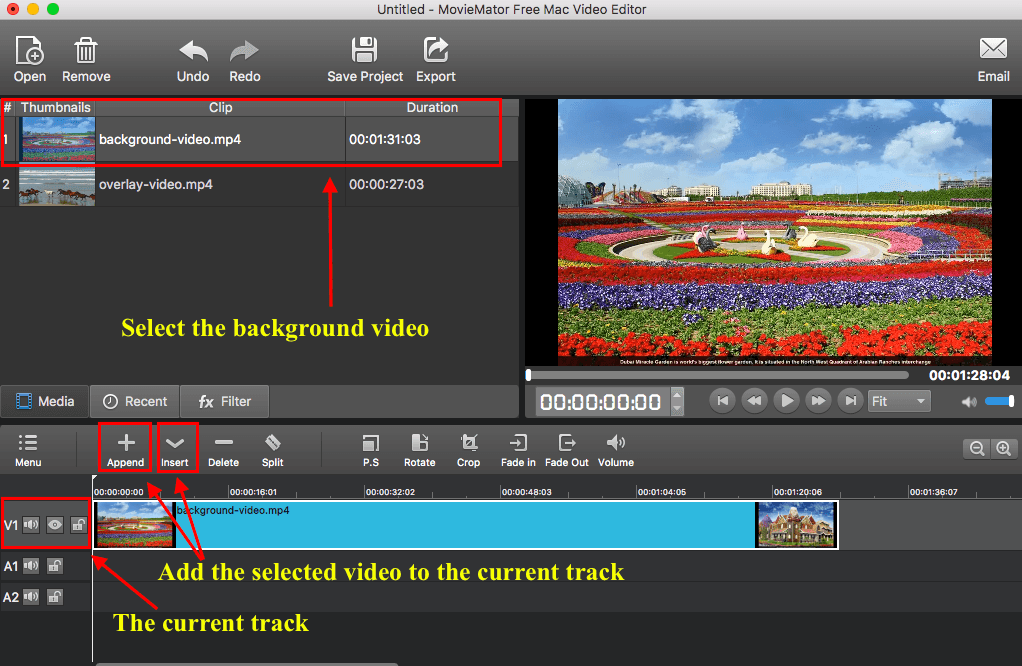Skip to start of preview
This screenshot has height=666, width=1022.
[x=723, y=401]
